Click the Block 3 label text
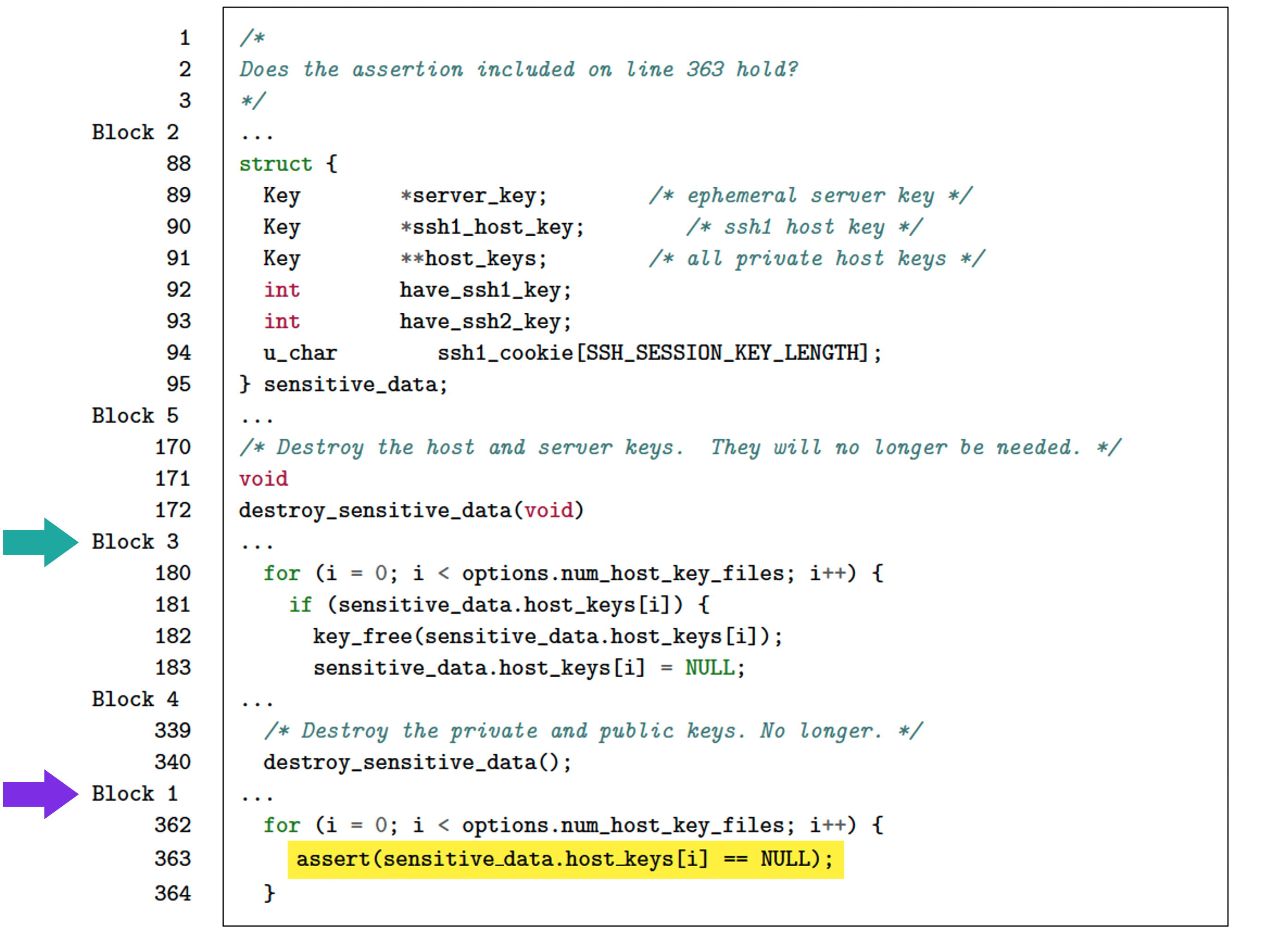The height and width of the screenshot is (952, 1270). tap(136, 541)
